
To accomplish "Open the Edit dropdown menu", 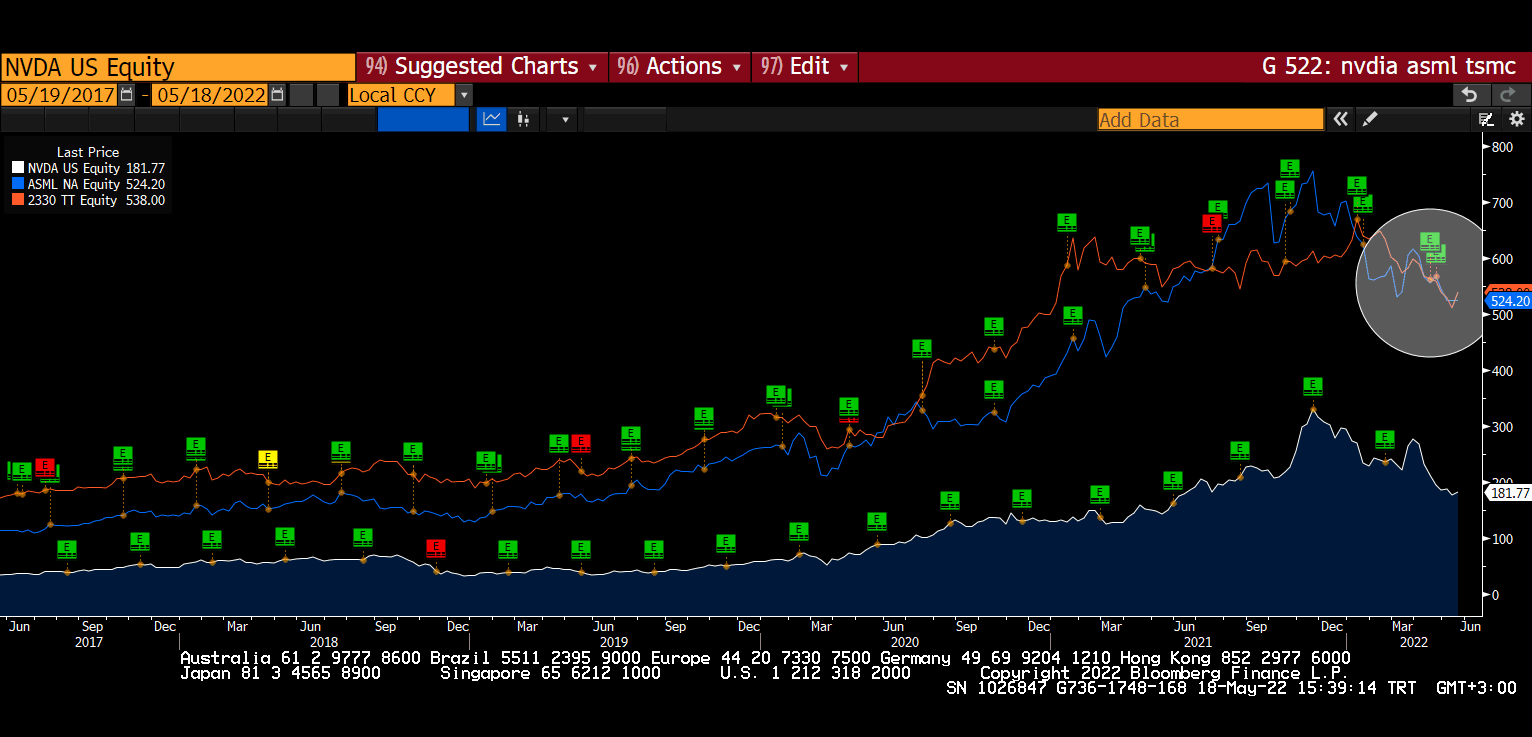I will 804,67.
